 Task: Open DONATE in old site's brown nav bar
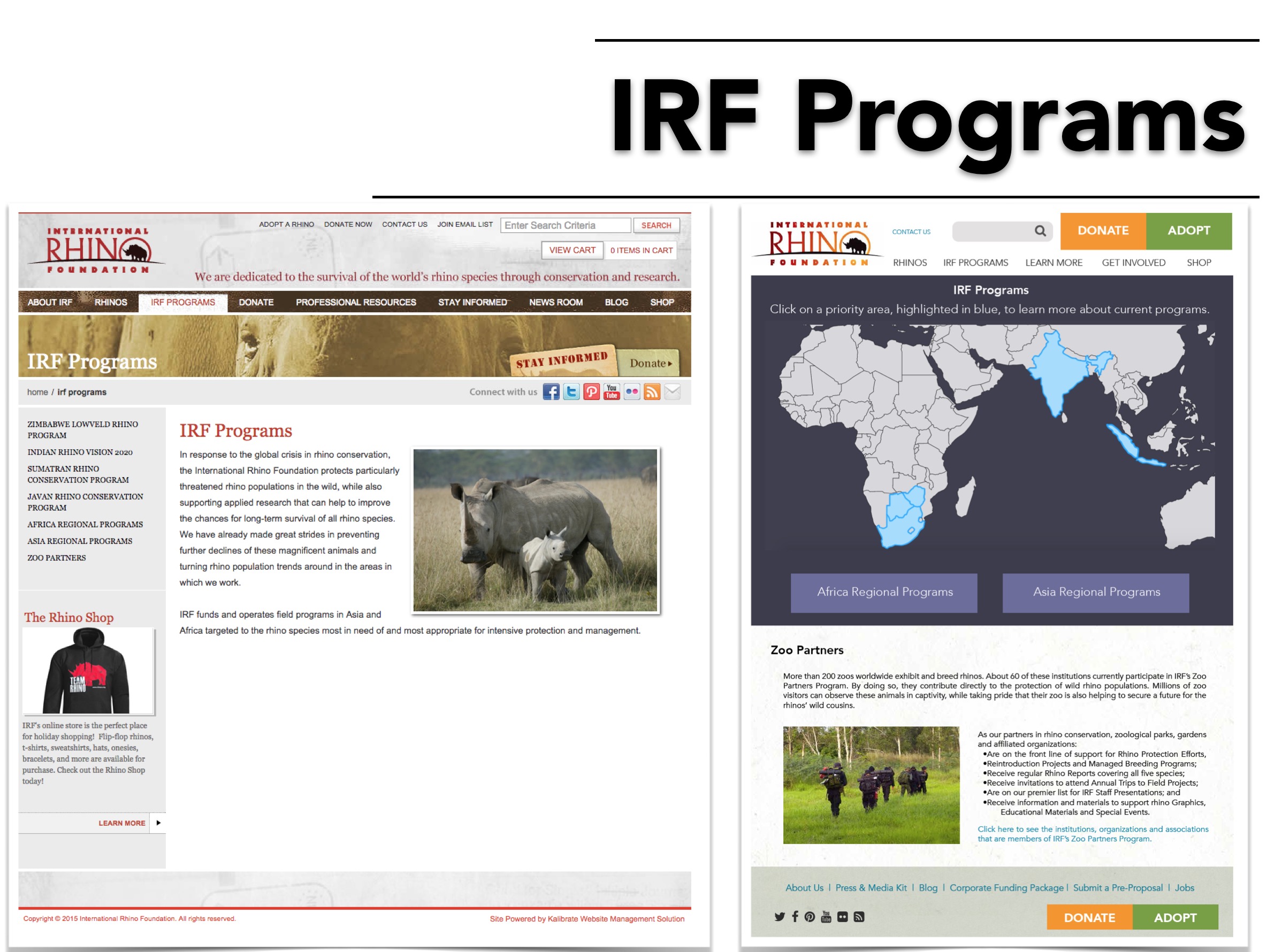click(x=256, y=302)
